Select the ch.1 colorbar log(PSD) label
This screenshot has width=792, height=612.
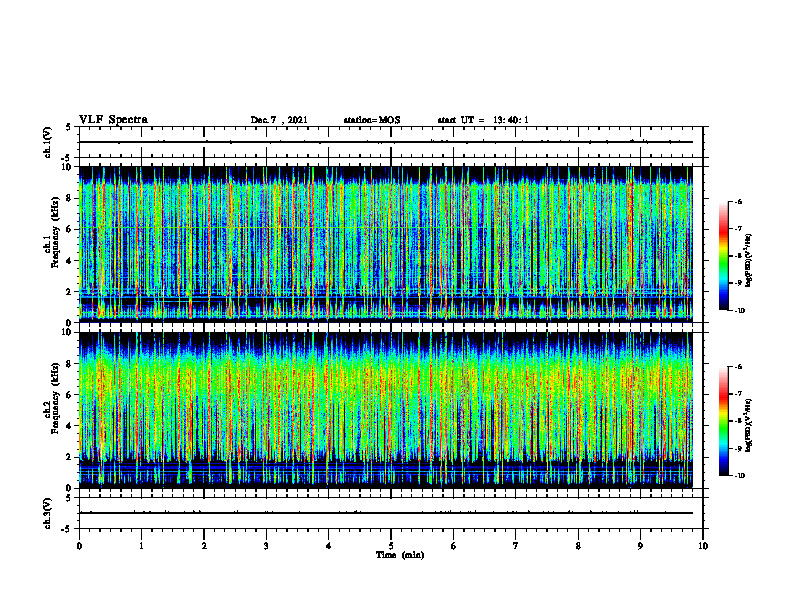[749, 261]
